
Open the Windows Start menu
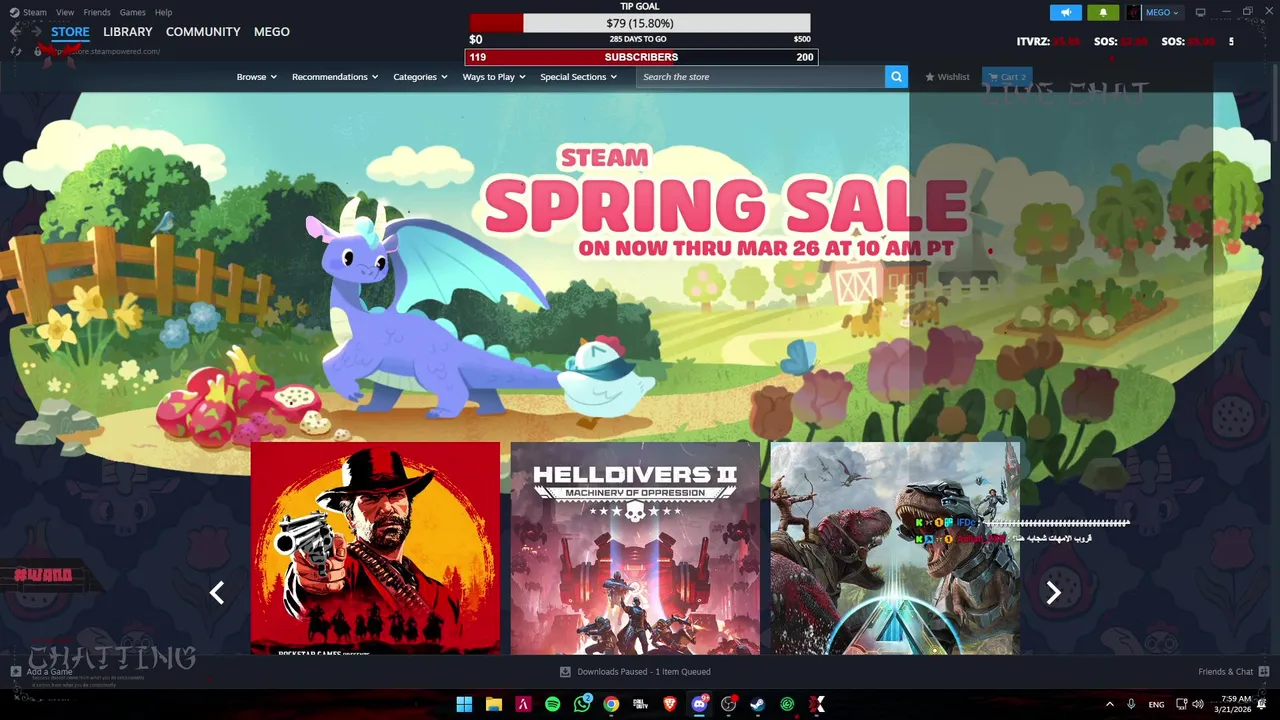(464, 704)
